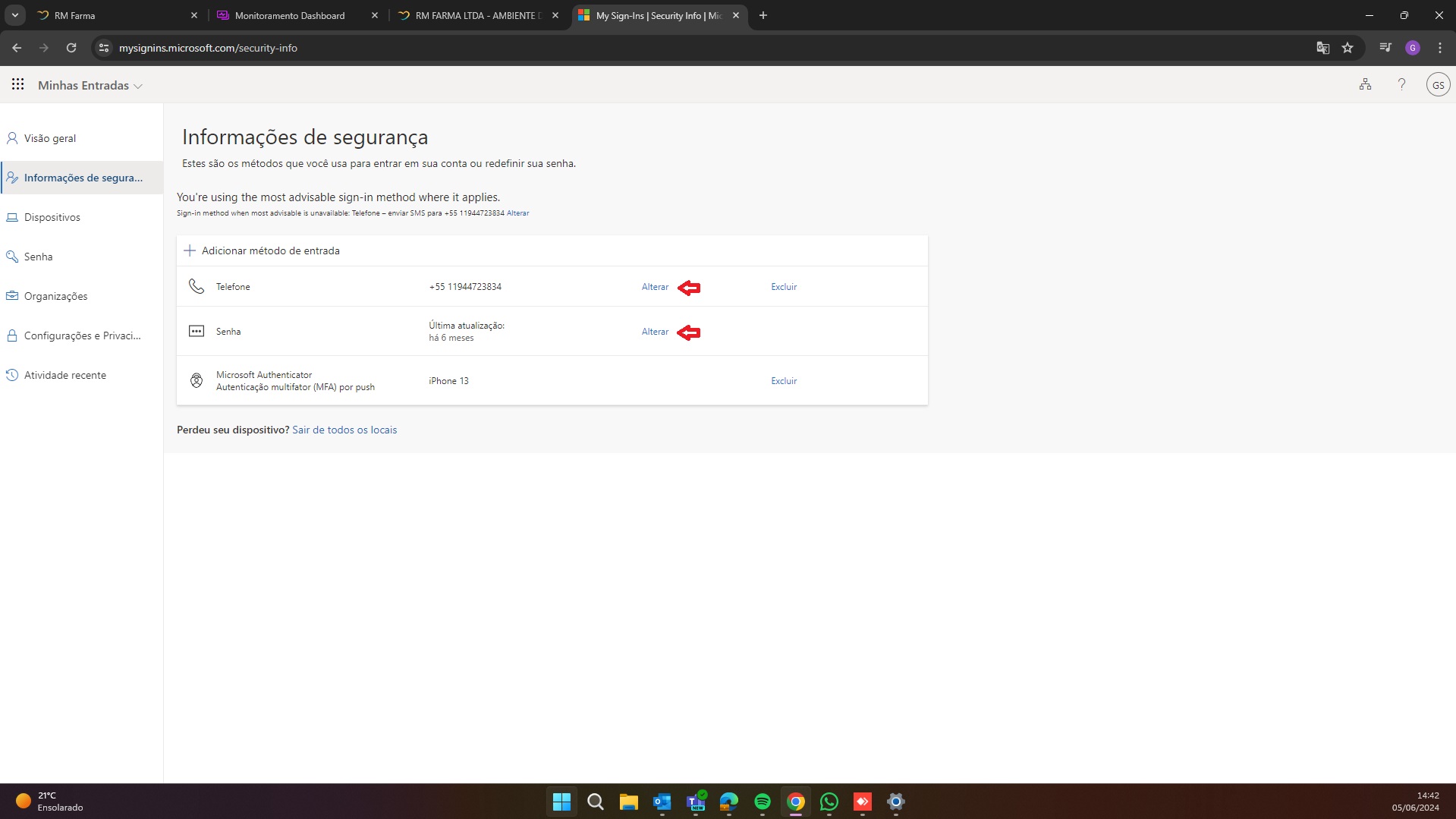Open Spotify from the taskbar
Screen dimensions: 1456x819
(762, 802)
